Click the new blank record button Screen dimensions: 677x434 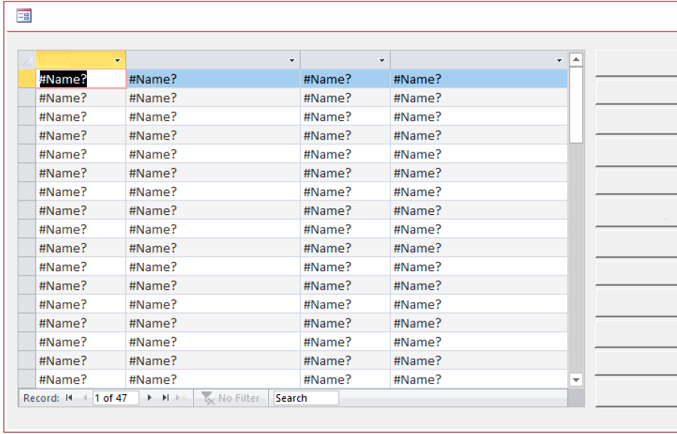(x=181, y=398)
